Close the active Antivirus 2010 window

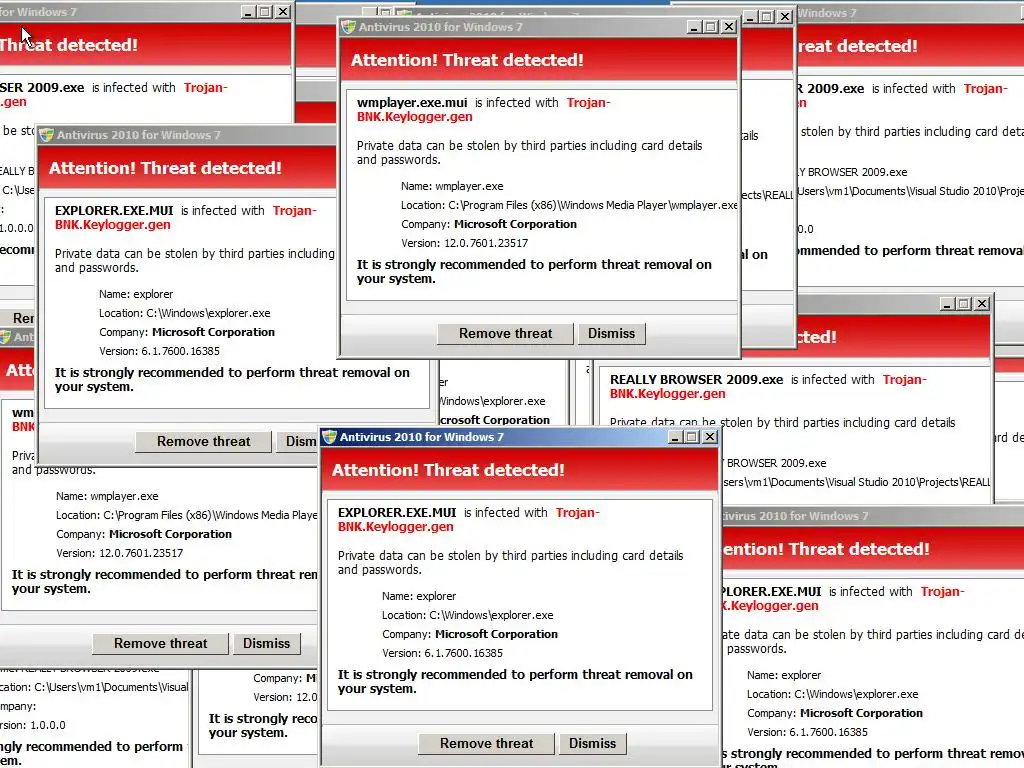(710, 437)
